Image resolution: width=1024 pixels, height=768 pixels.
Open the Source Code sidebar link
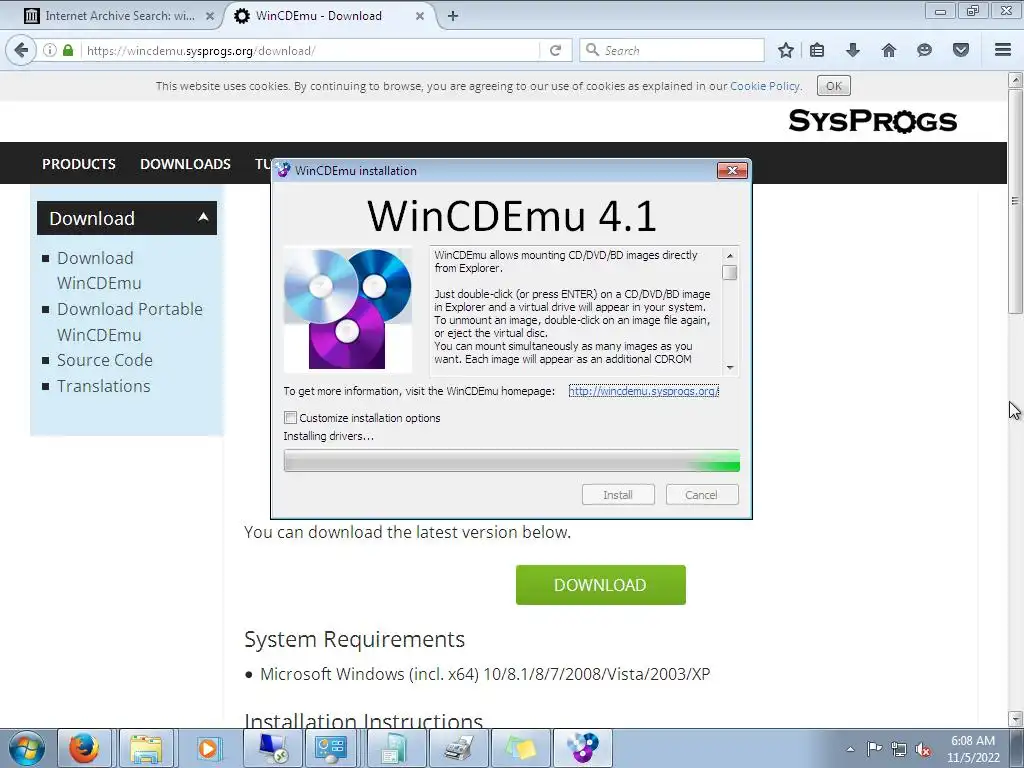point(104,360)
